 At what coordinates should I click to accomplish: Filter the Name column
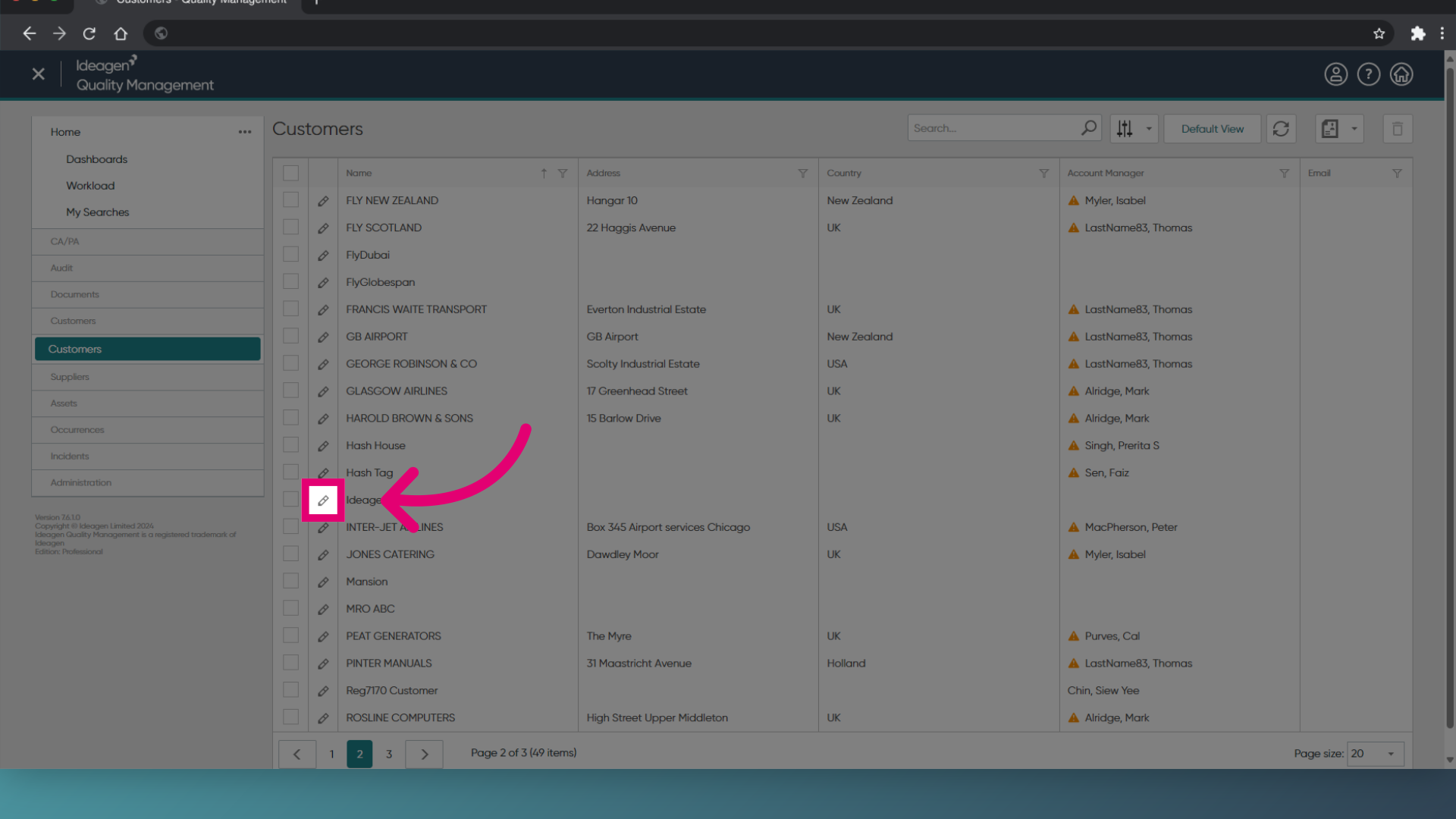point(563,173)
